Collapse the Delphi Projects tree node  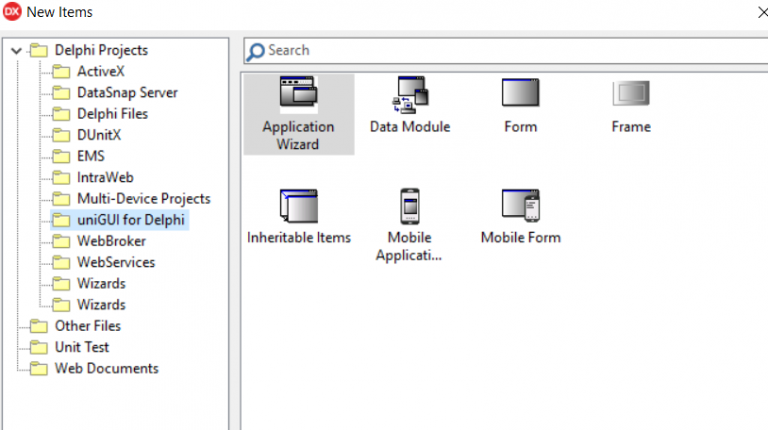click(16, 50)
